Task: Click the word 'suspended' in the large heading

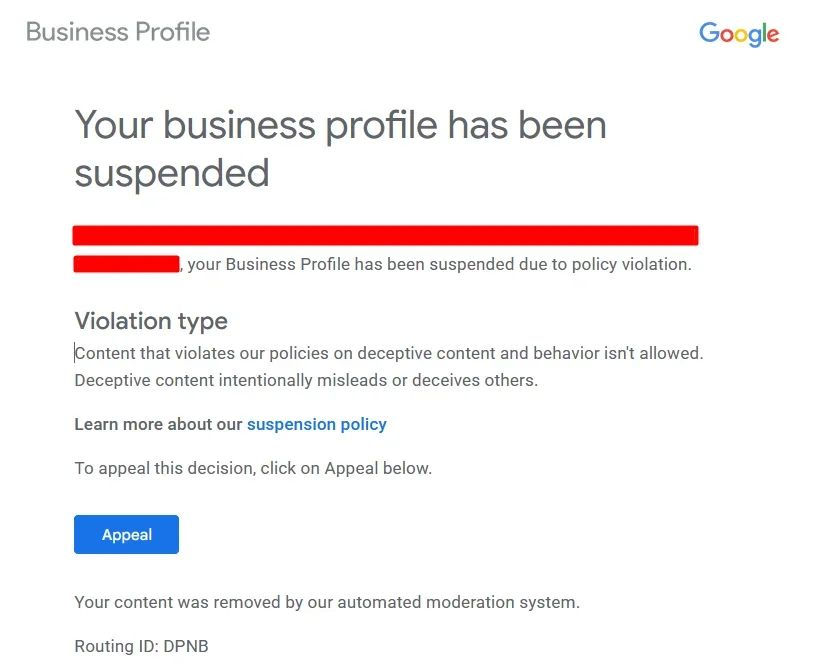Action: click(172, 173)
